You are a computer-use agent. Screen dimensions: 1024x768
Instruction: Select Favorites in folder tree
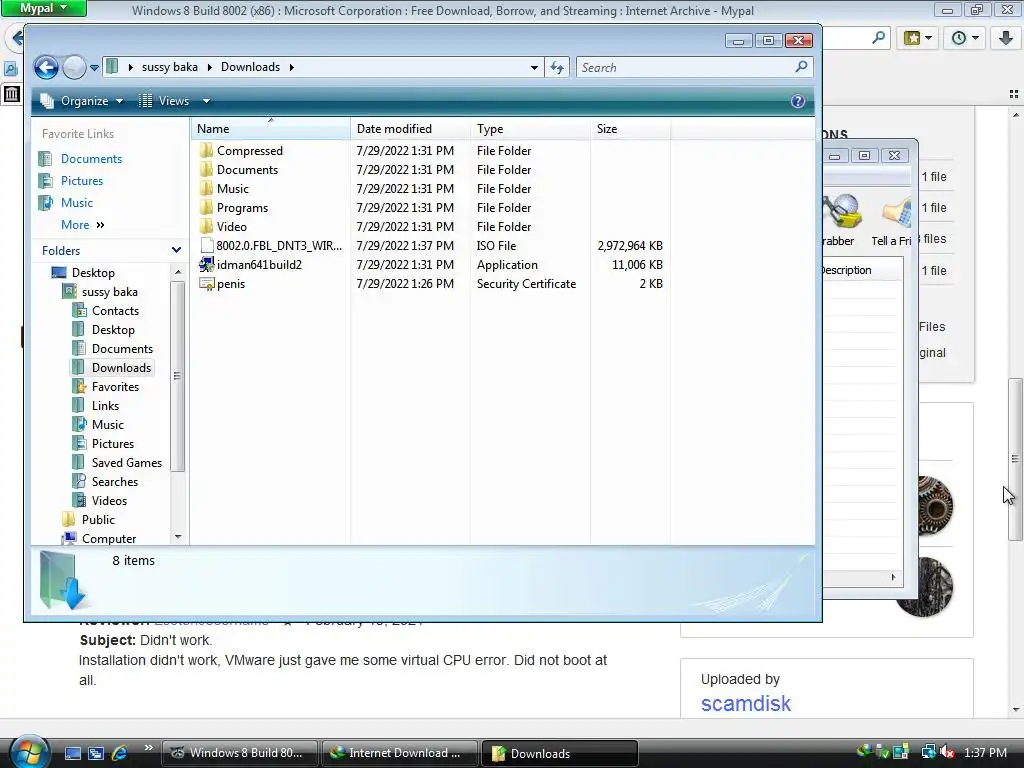(115, 387)
